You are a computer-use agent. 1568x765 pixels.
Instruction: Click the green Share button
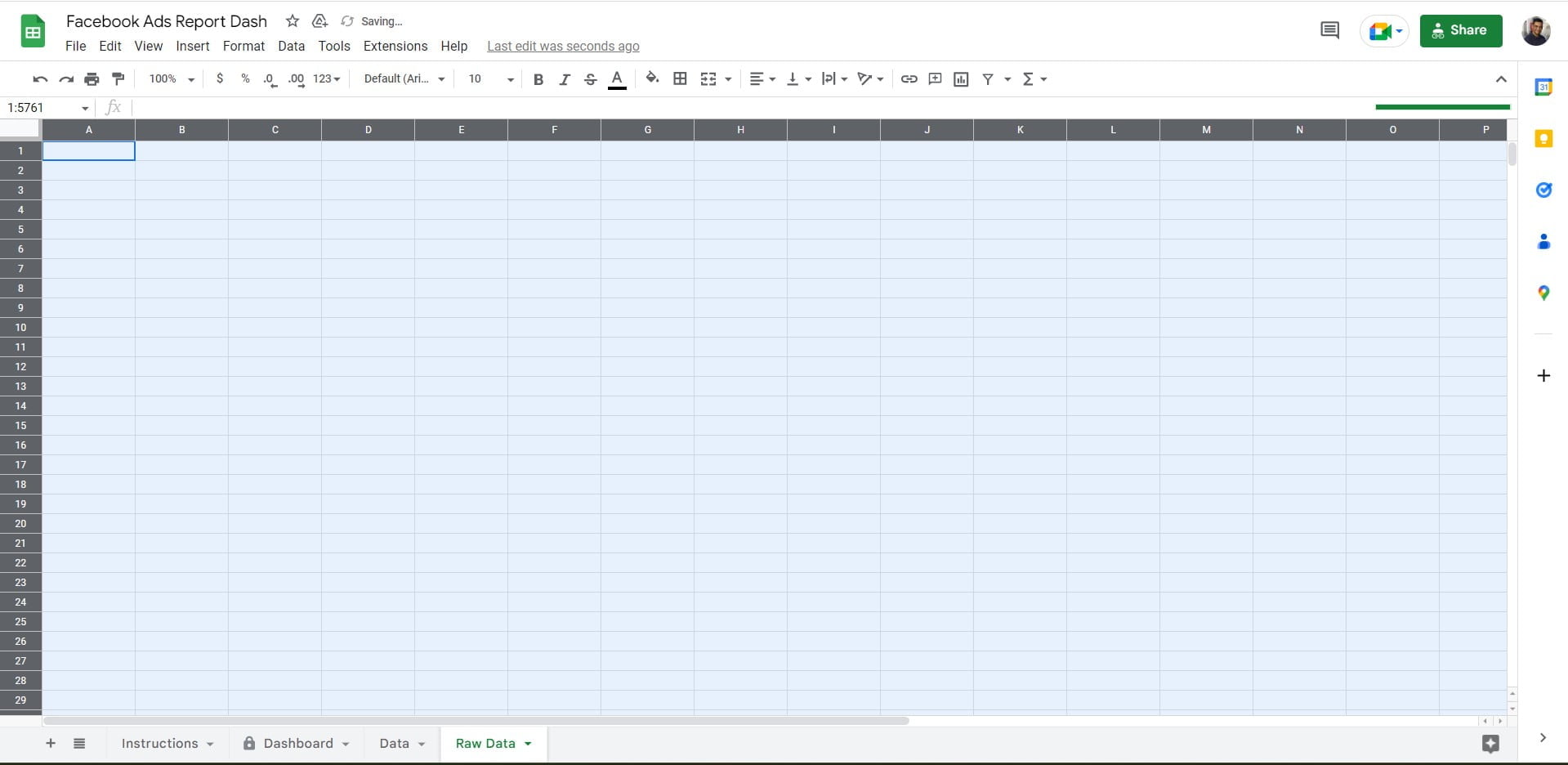[1461, 30]
